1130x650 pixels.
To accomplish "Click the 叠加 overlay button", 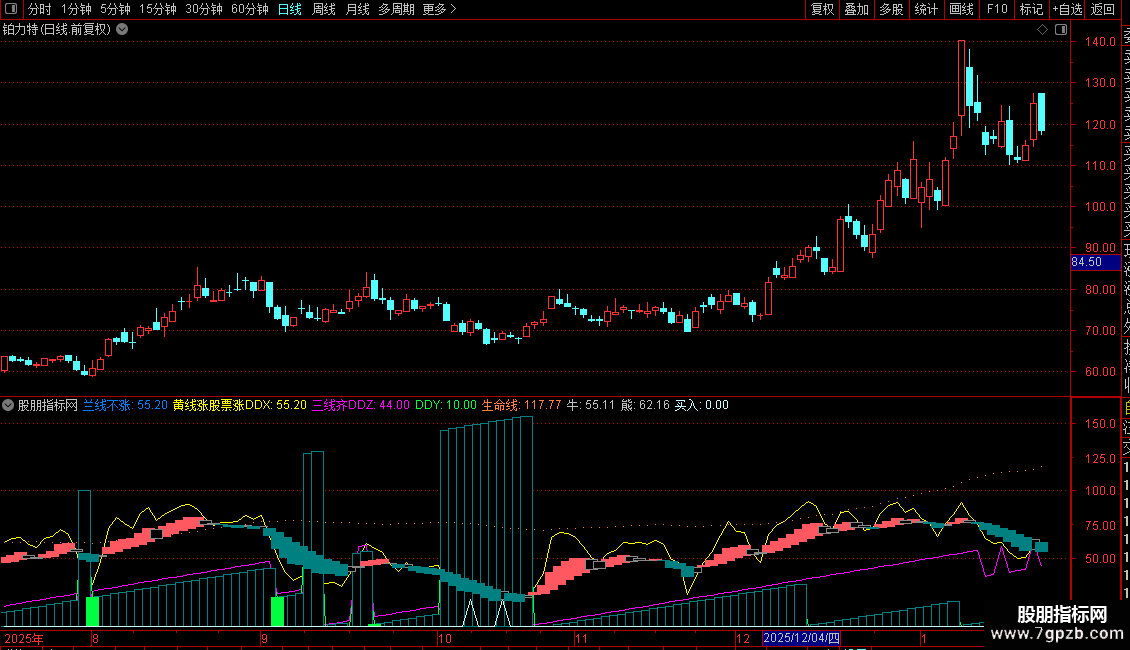I will coord(857,9).
